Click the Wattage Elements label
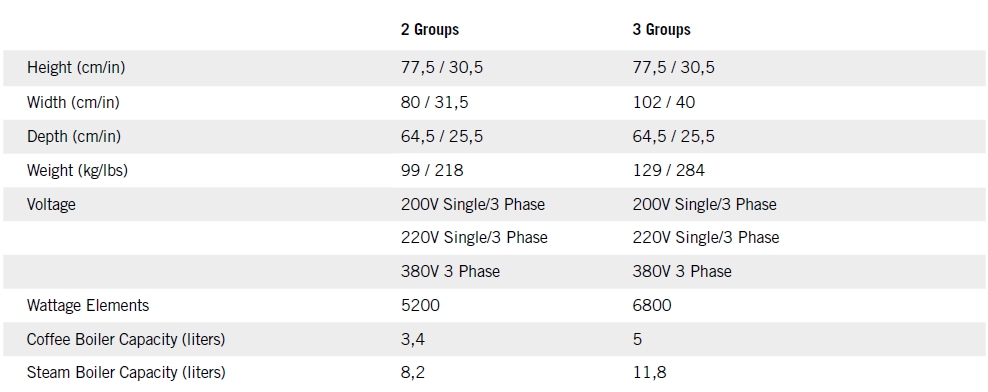Image resolution: width=988 pixels, height=392 pixels. click(x=88, y=306)
